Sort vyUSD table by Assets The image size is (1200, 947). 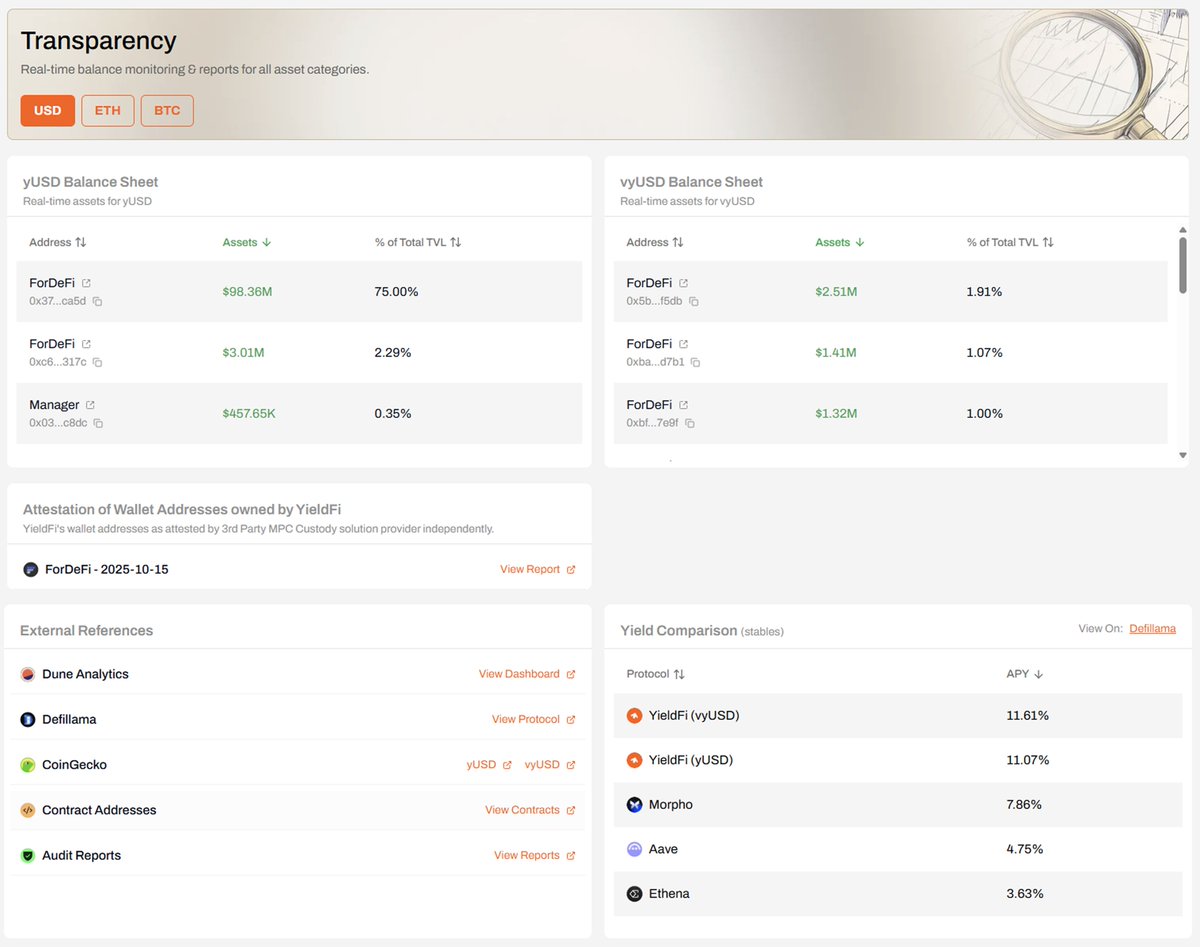(840, 242)
